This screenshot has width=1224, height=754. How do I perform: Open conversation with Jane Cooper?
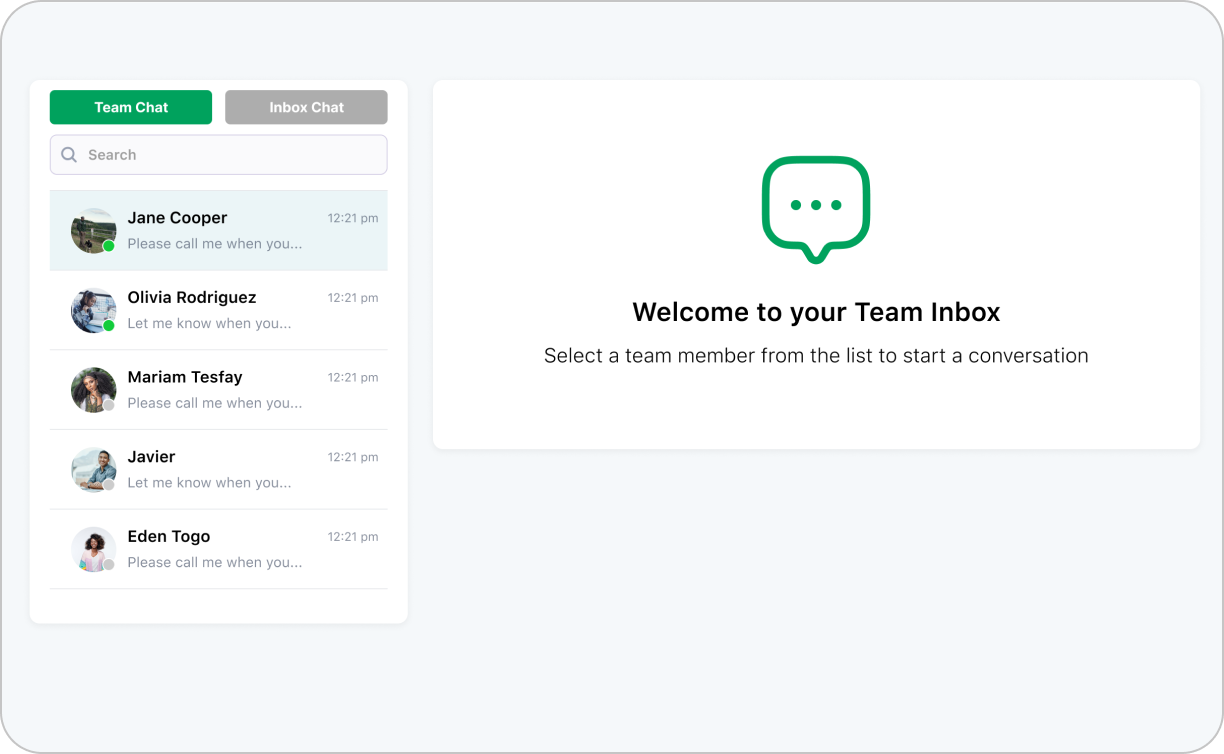[x=178, y=218]
